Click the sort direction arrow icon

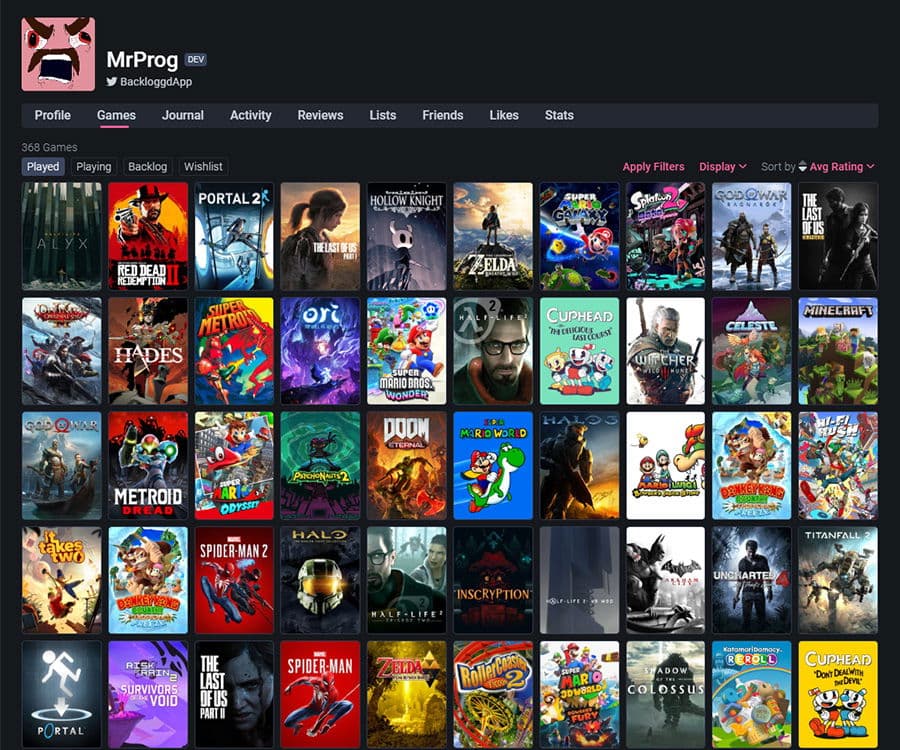click(802, 166)
